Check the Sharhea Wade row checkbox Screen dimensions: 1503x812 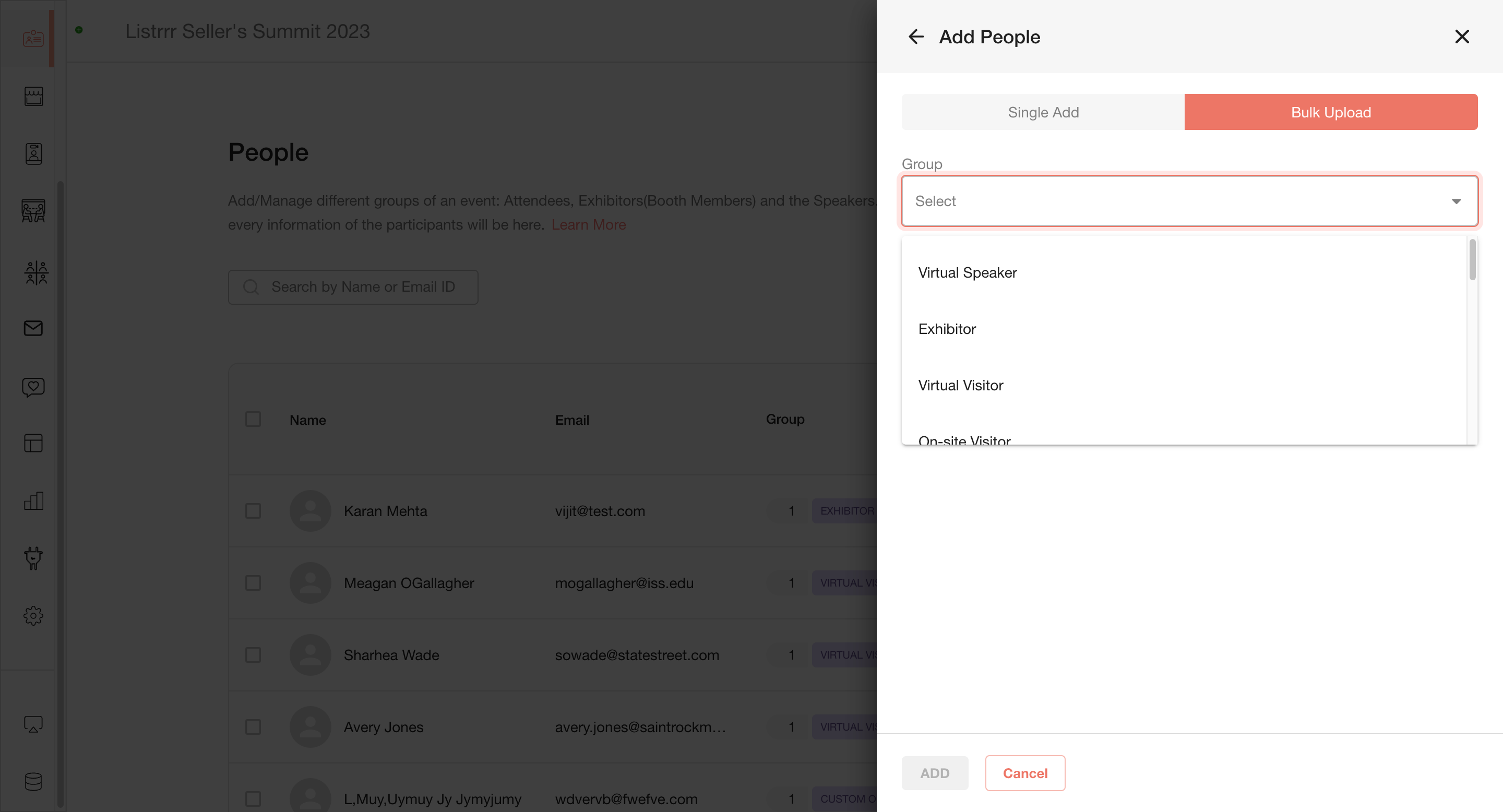[253, 655]
